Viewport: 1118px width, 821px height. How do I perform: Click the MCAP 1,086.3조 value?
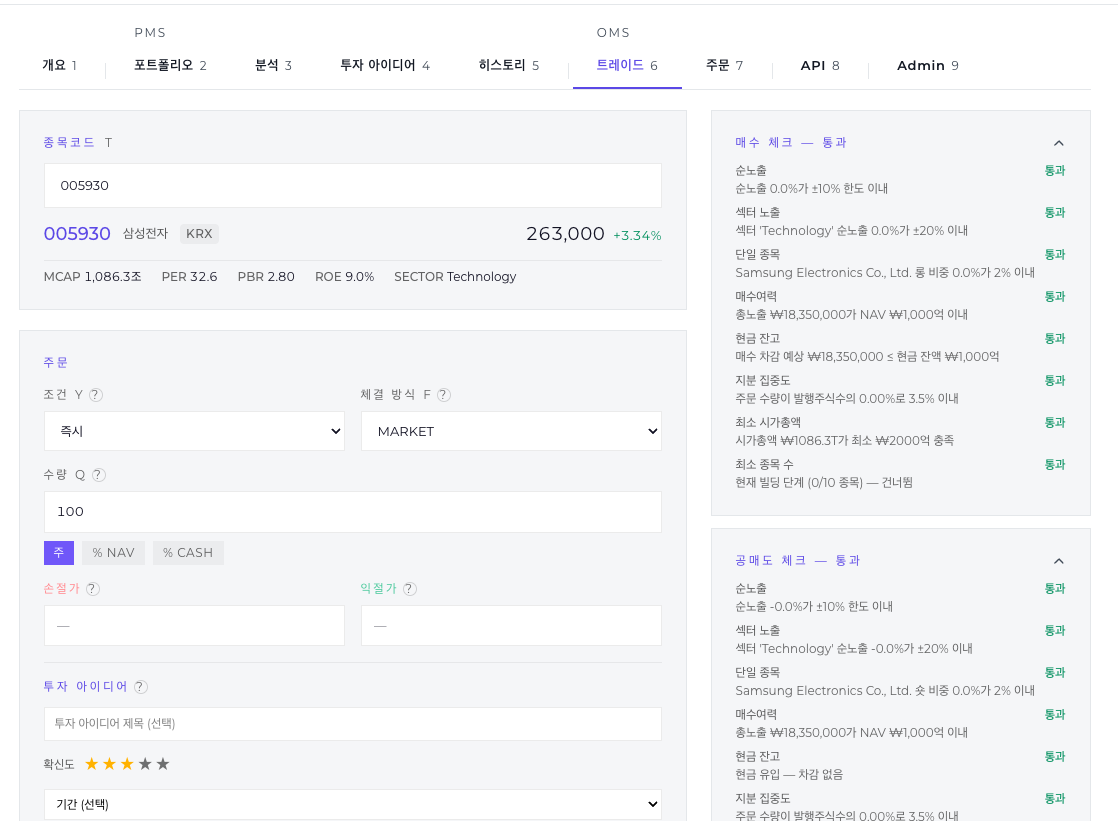click(x=93, y=277)
